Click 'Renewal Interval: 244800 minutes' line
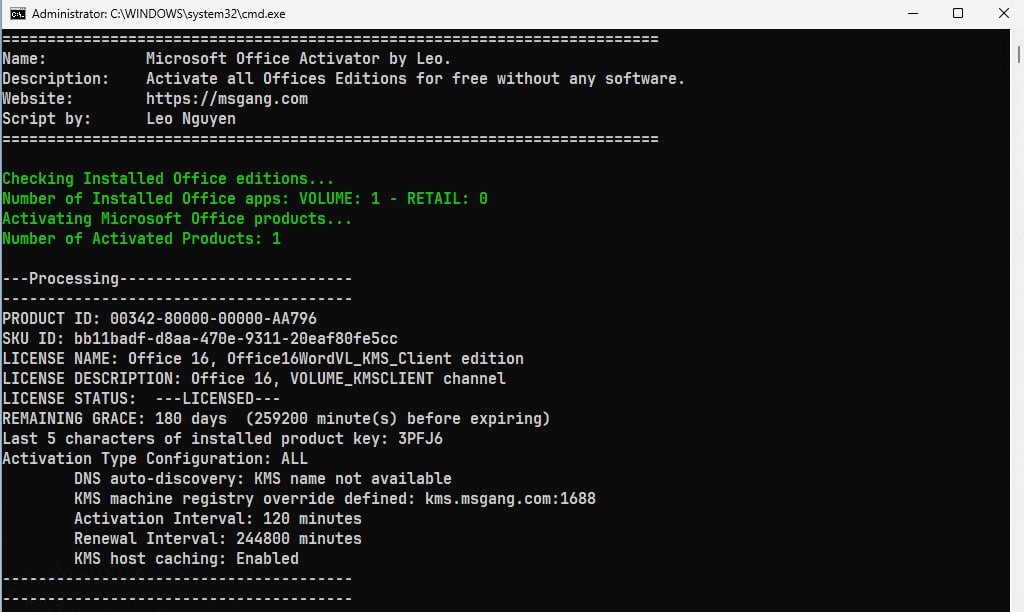This screenshot has height=612, width=1024. [x=217, y=539]
